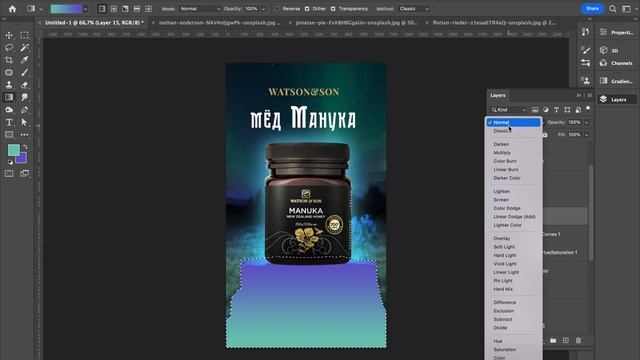
Task: Open the gradient Mode dropdown
Action: [x=200, y=9]
